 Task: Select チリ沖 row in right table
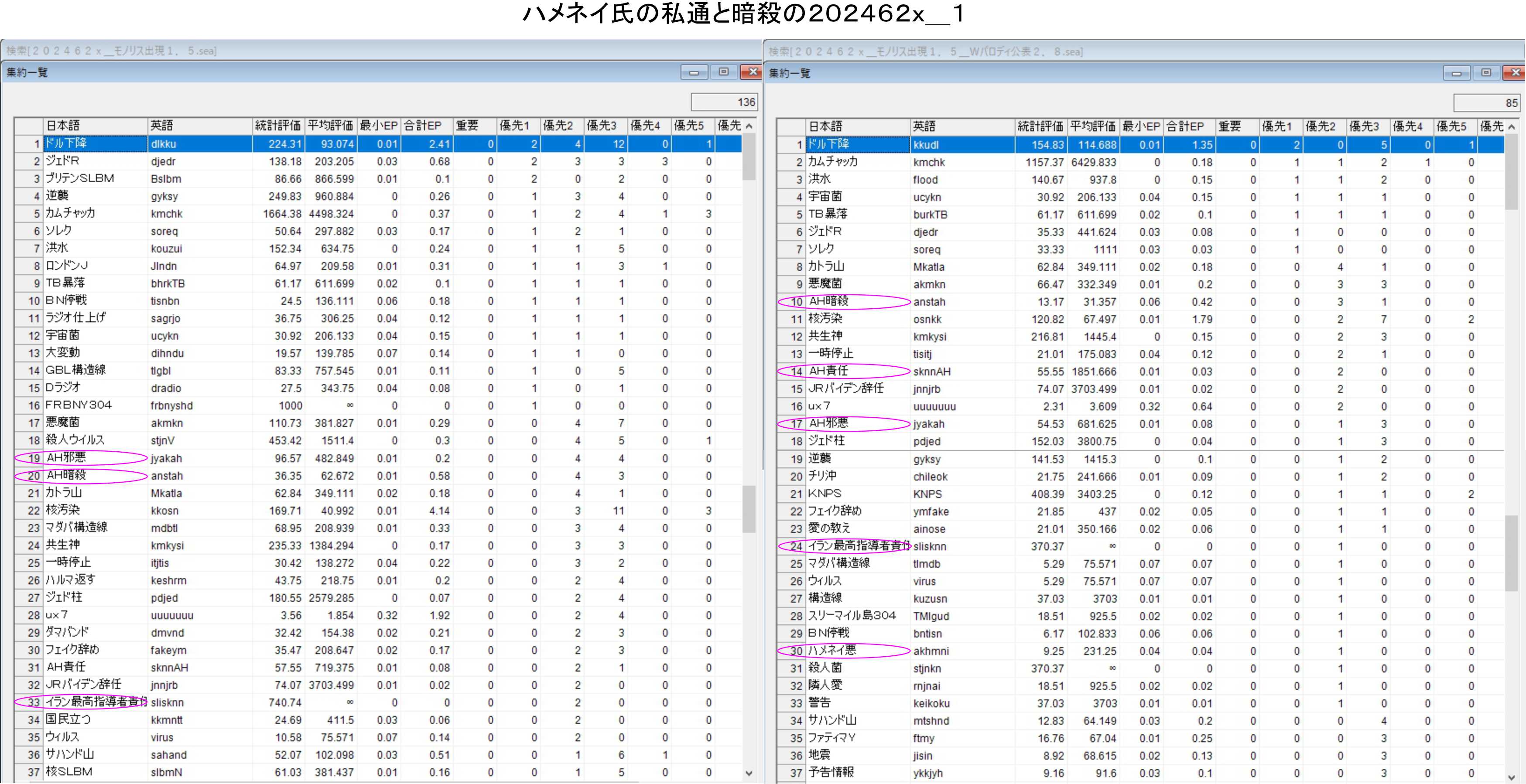point(1140,477)
